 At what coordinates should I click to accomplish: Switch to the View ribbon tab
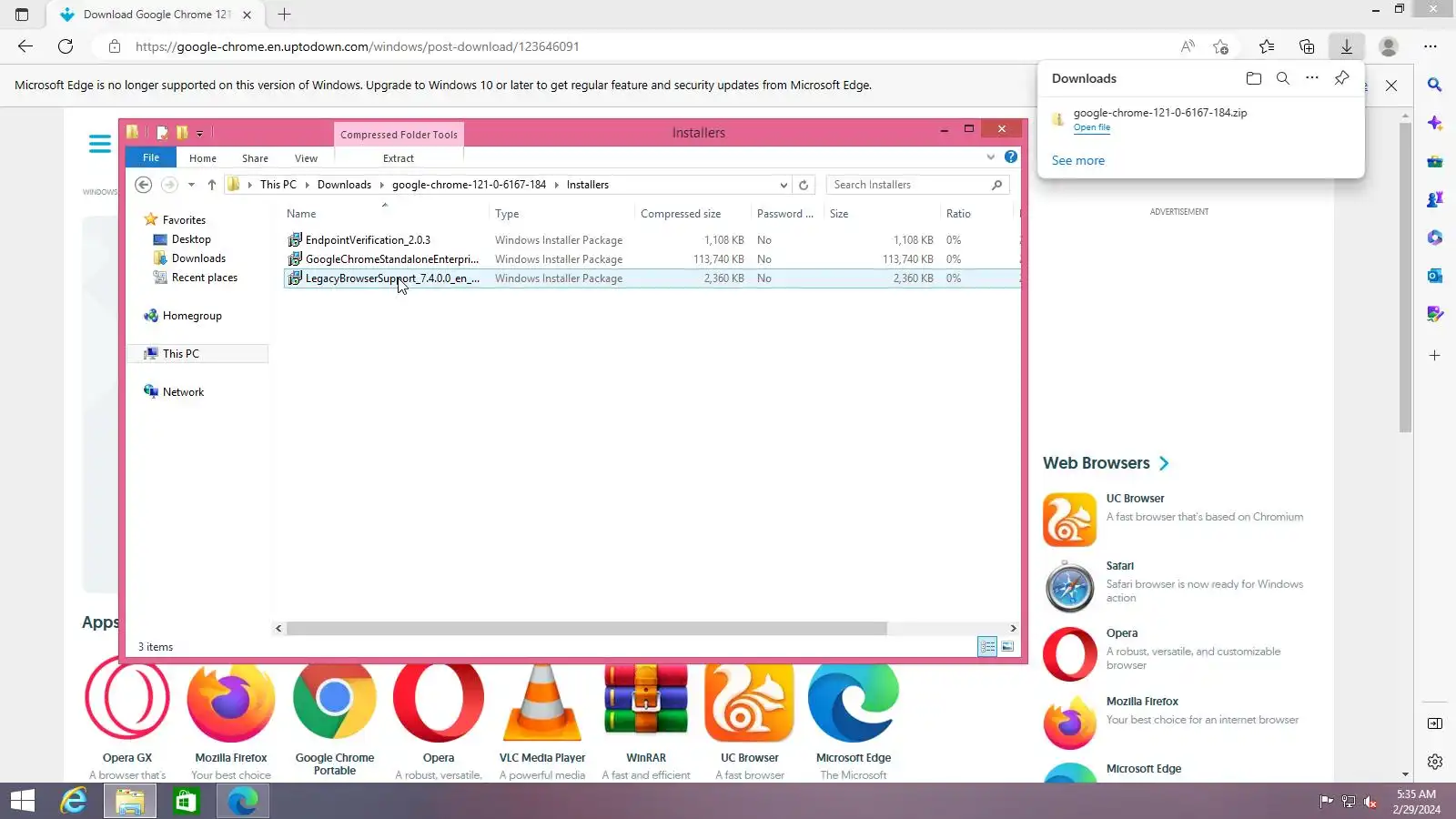tap(306, 158)
